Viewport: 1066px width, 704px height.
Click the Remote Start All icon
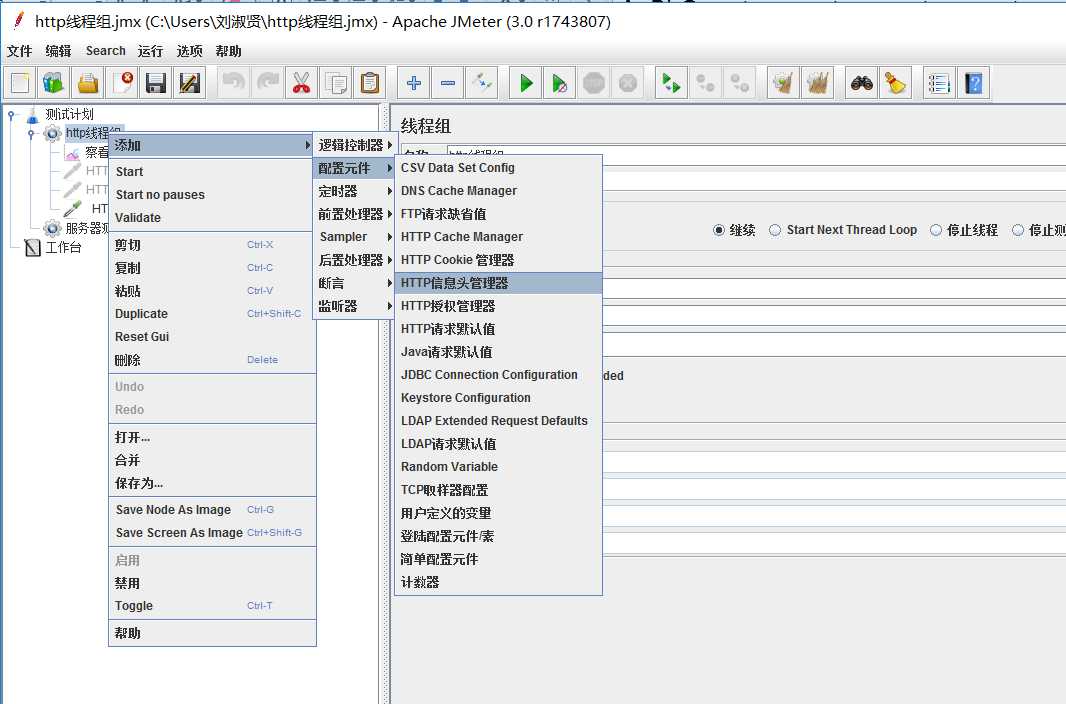click(671, 84)
